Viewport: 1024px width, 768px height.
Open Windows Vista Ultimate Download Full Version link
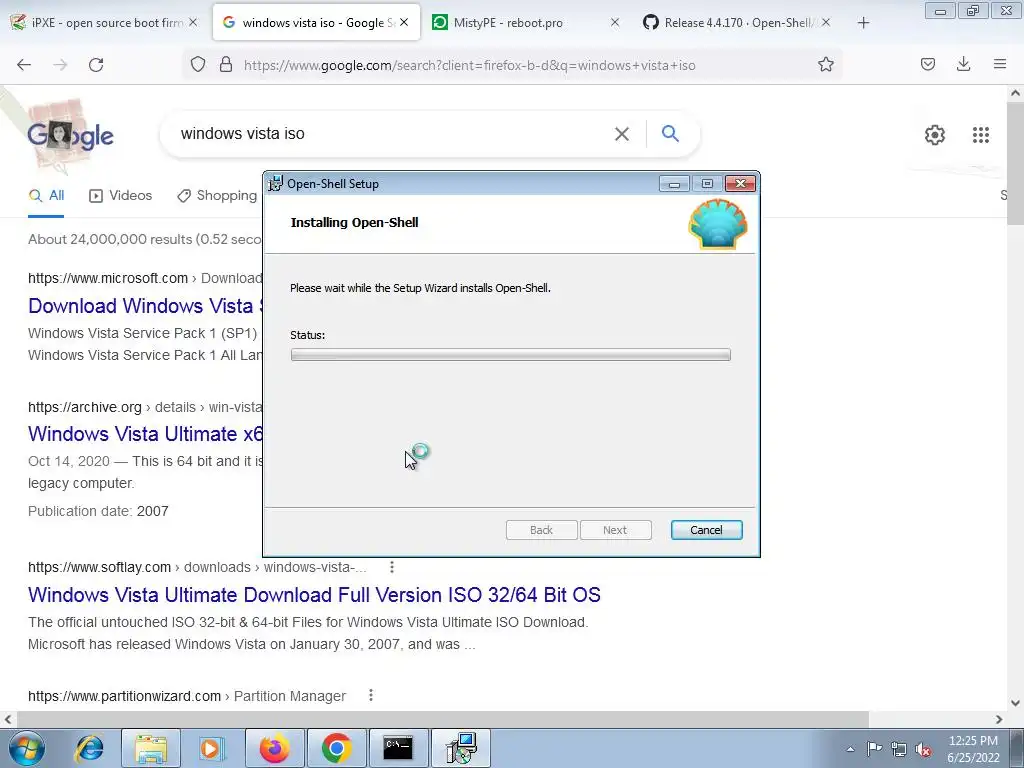click(314, 594)
